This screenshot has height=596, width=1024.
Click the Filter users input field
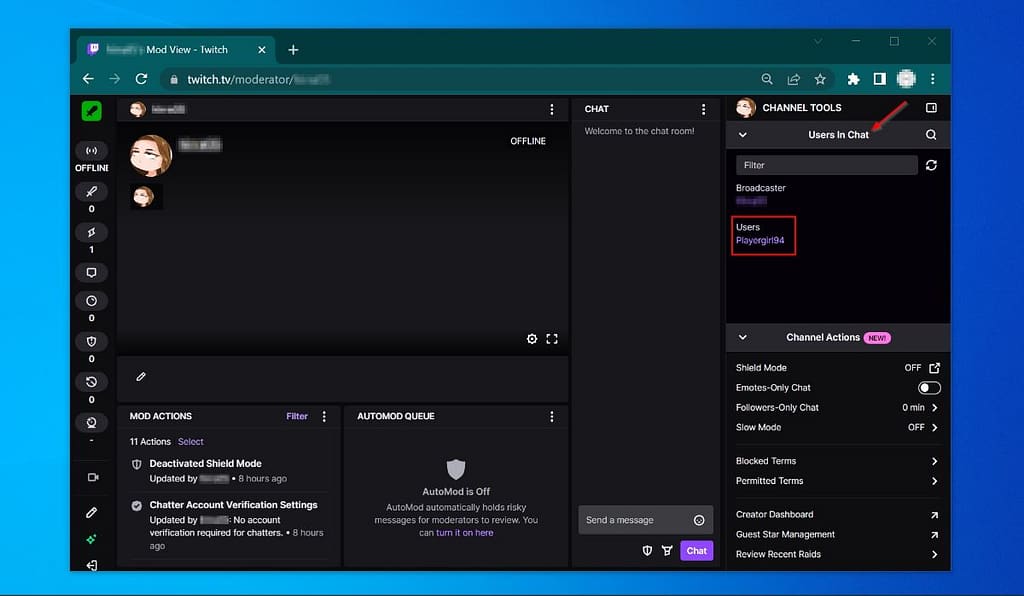(x=826, y=165)
